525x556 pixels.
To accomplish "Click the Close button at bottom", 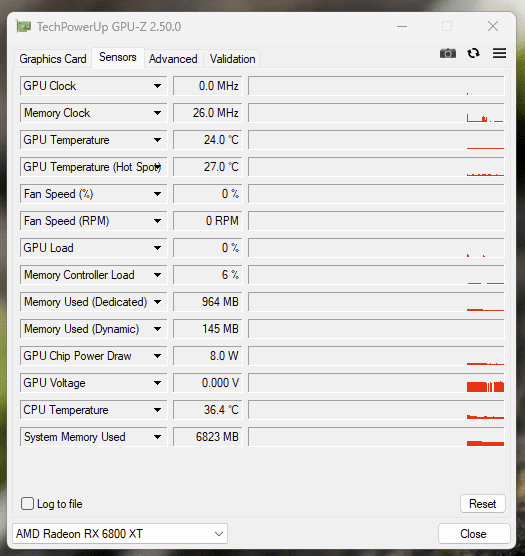I will point(474,534).
